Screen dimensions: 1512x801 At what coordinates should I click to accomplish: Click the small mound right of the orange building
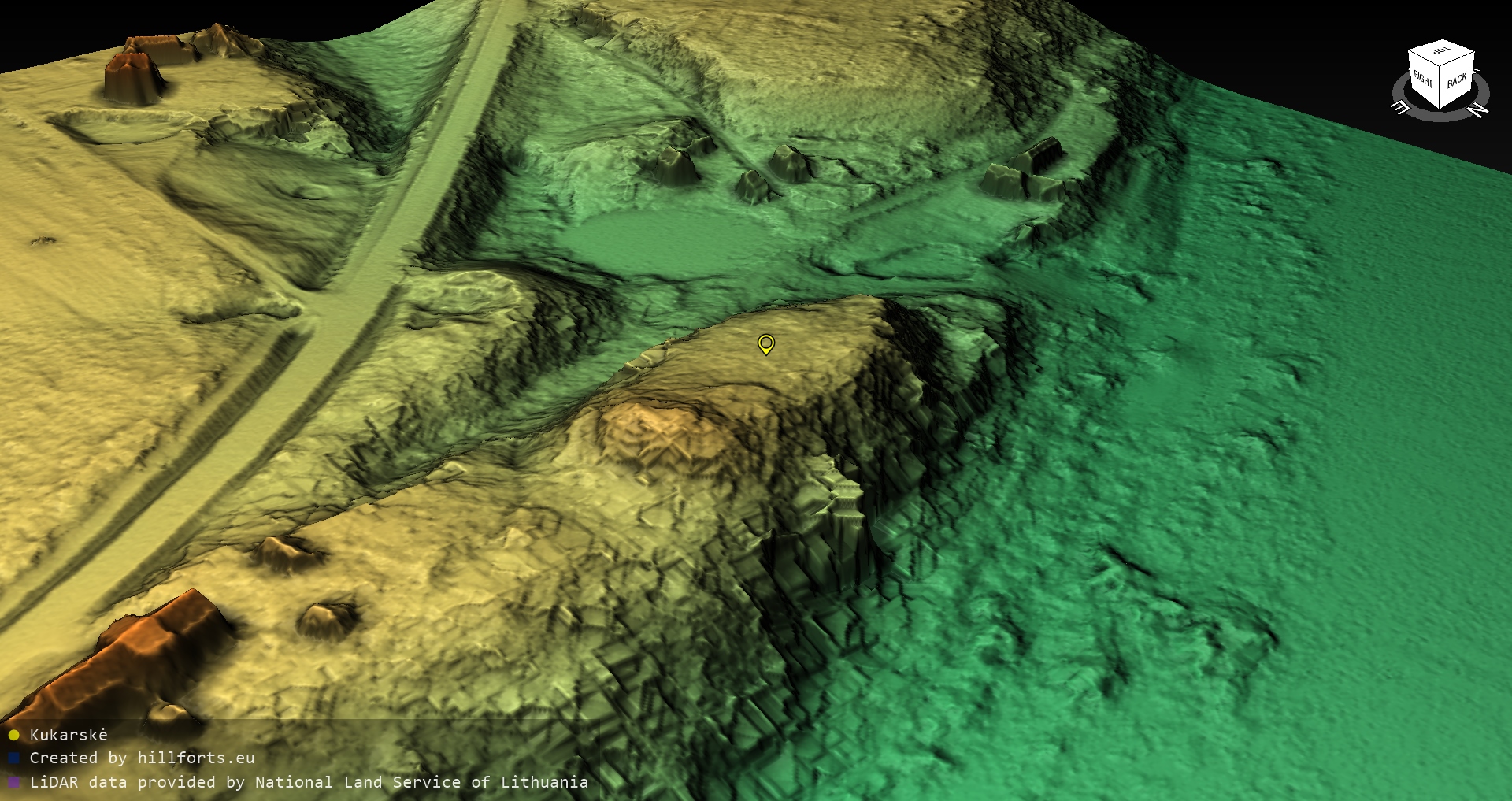pos(327,618)
